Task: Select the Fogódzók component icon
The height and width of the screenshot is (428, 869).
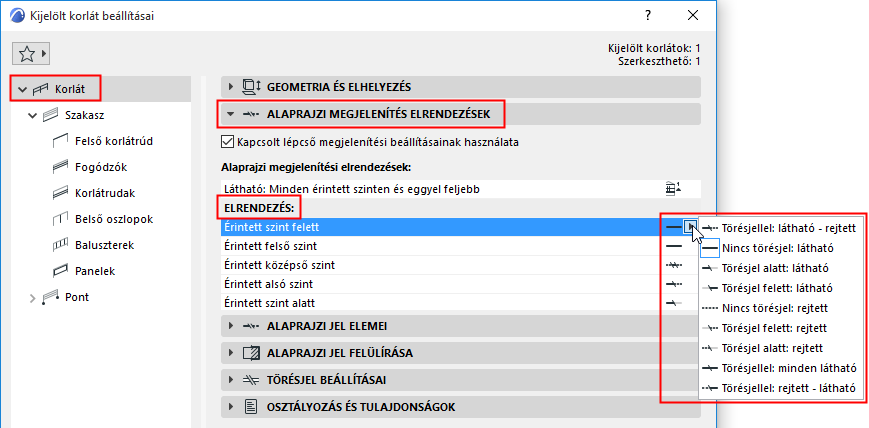Action: tap(58, 167)
